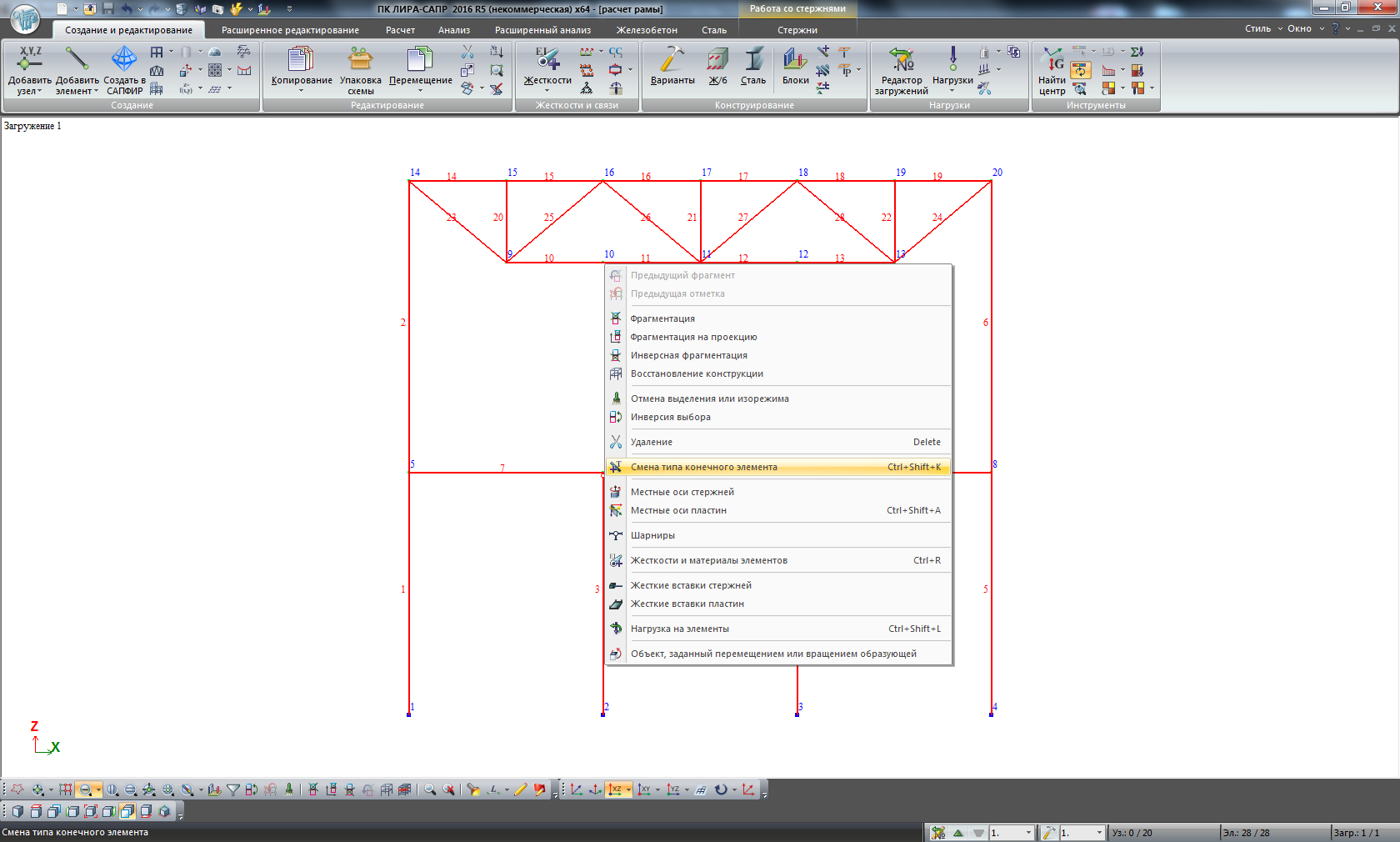Choose Инверсия выбора
Image resolution: width=1400 pixels, height=842 pixels.
coord(778,417)
